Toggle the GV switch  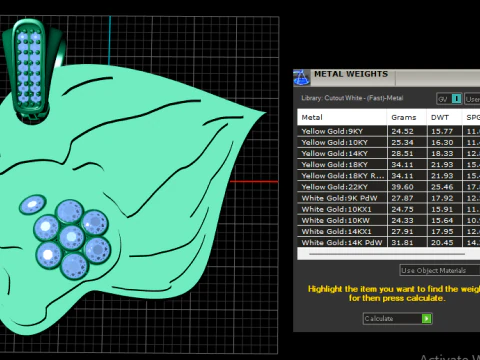pos(449,99)
